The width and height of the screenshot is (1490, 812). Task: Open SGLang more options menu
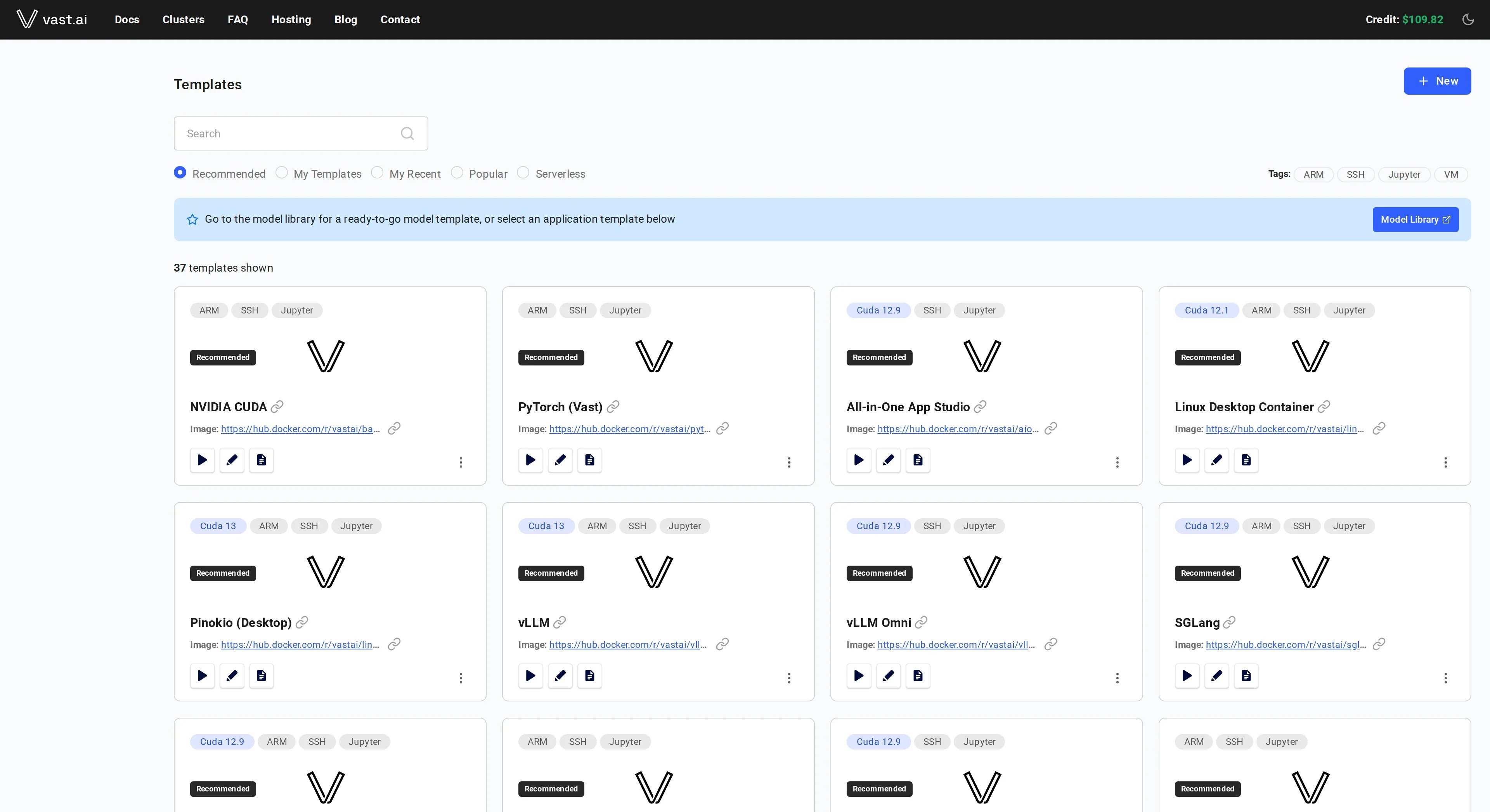coord(1445,679)
